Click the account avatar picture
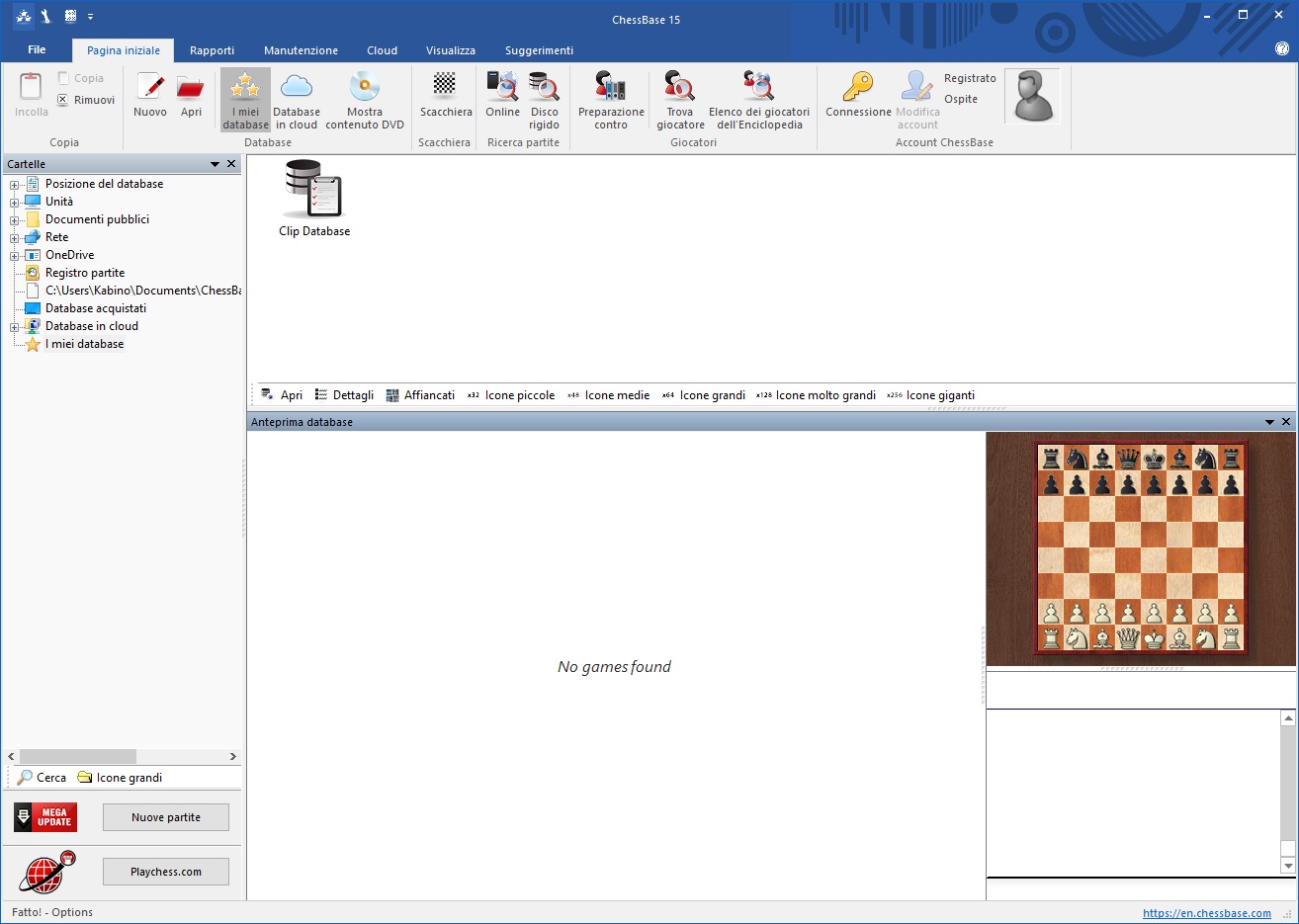 [x=1033, y=96]
